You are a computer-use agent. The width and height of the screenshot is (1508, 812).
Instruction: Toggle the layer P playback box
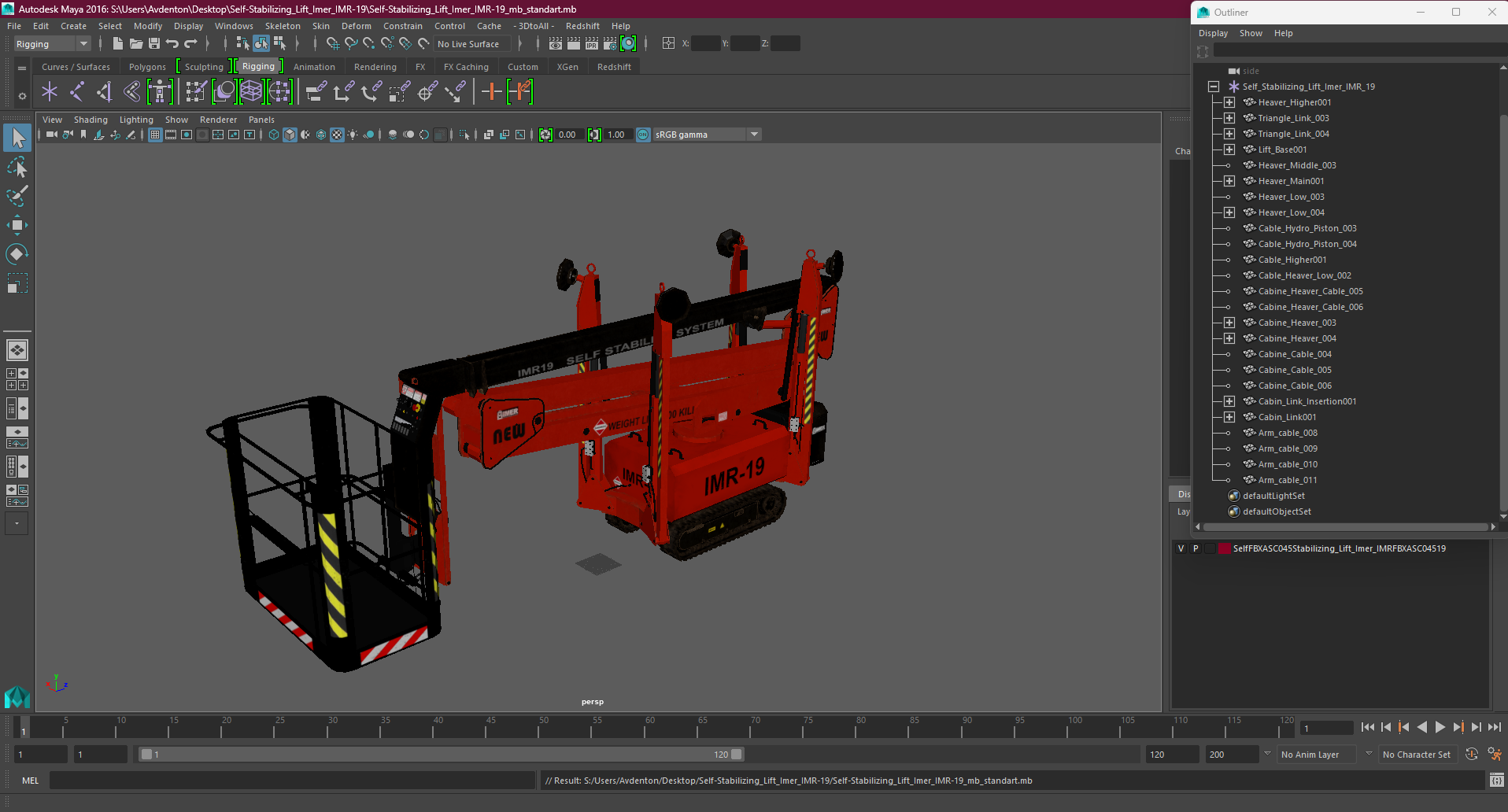point(1196,548)
